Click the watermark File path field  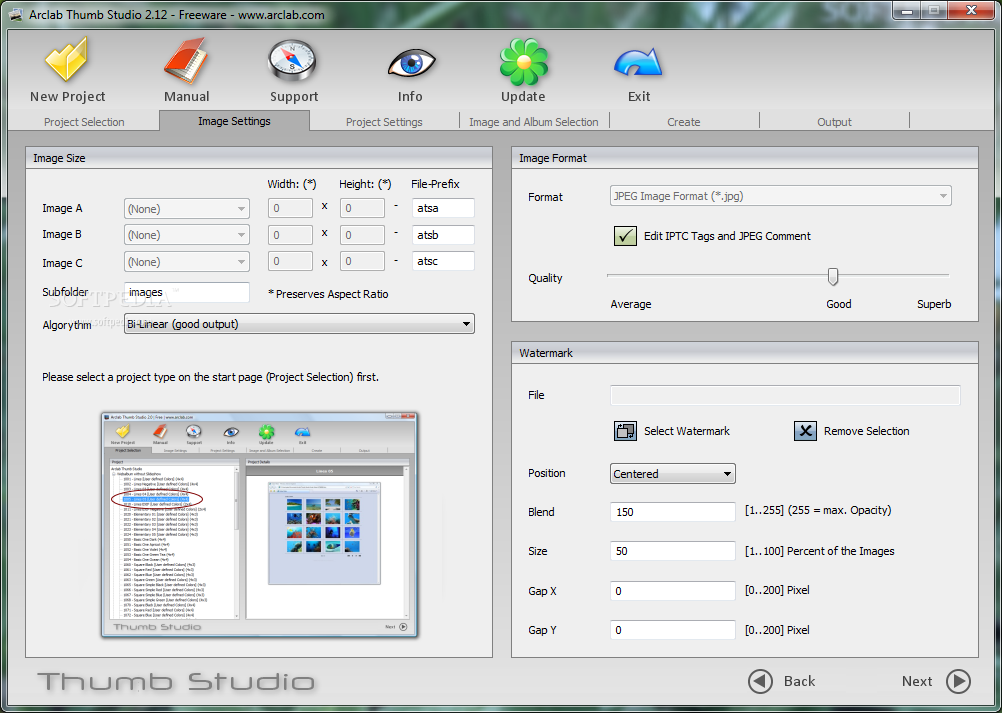785,395
